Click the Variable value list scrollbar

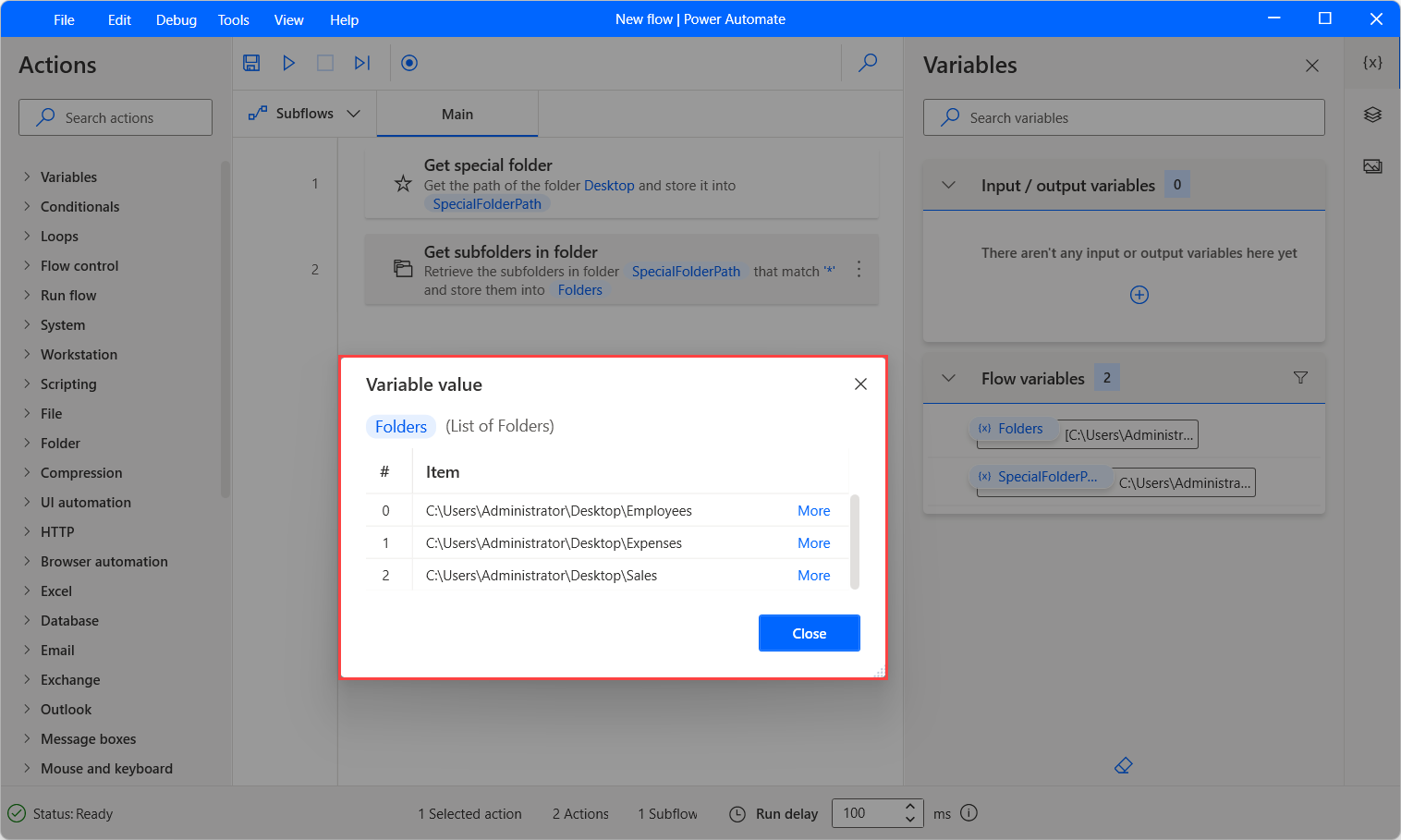point(855,542)
